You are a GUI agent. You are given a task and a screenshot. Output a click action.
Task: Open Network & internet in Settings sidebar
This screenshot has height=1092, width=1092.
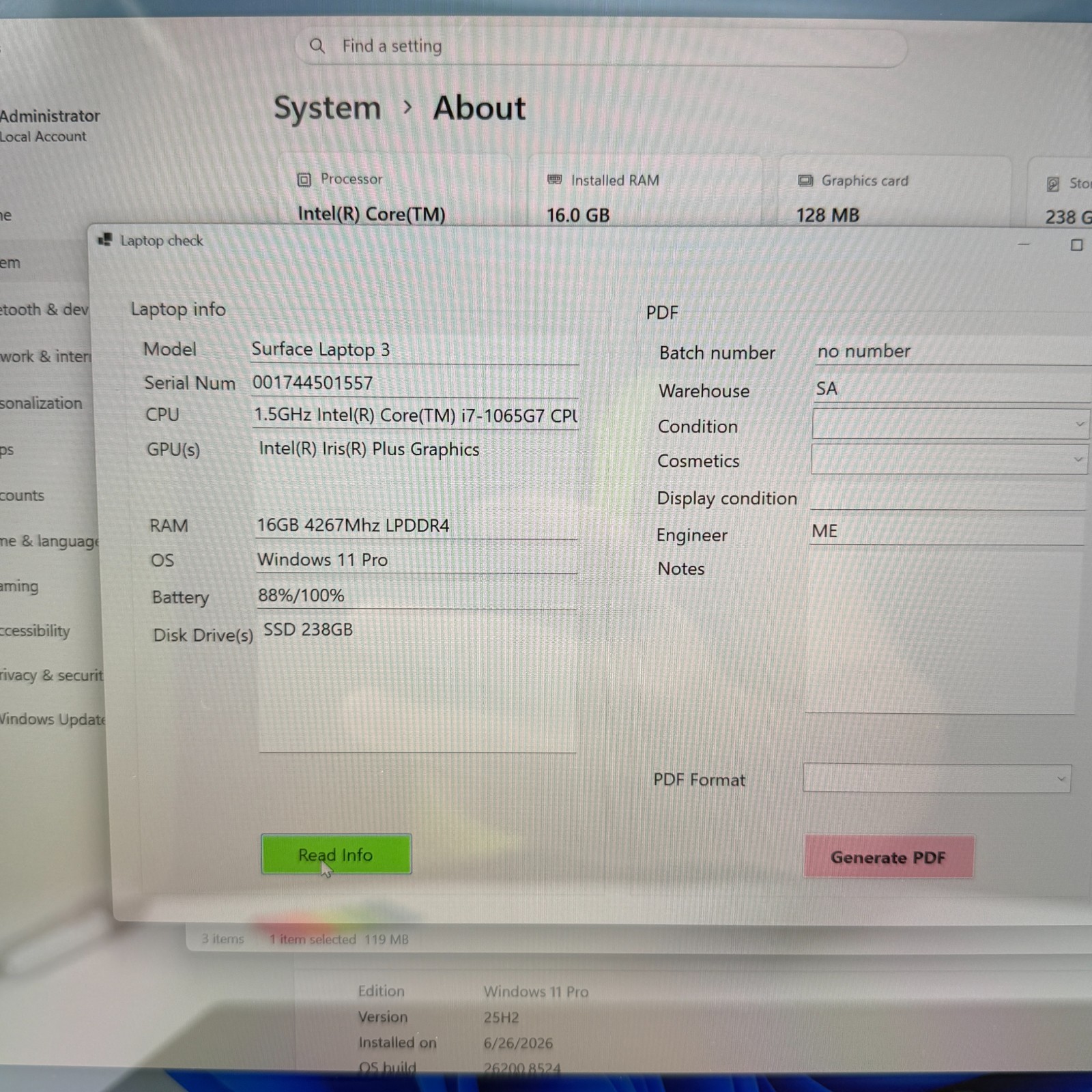[x=45, y=356]
